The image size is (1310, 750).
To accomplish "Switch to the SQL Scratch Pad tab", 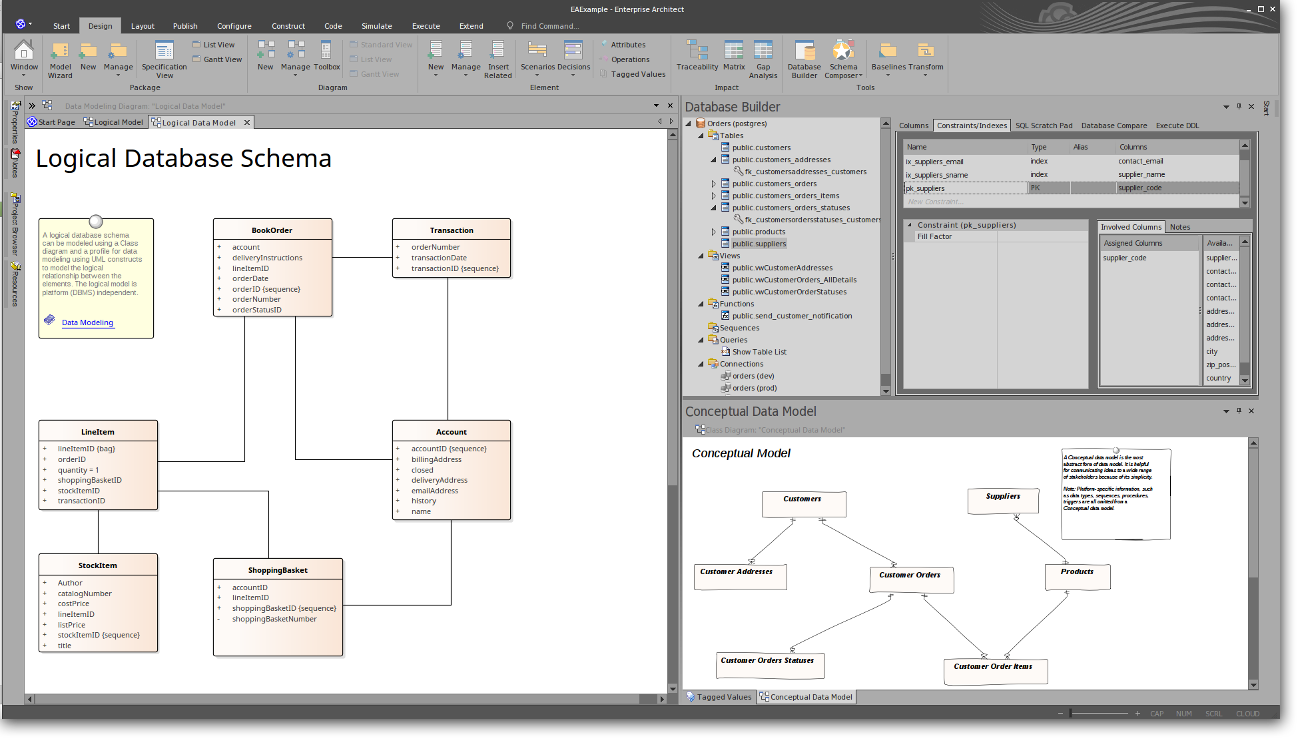I will [1043, 126].
